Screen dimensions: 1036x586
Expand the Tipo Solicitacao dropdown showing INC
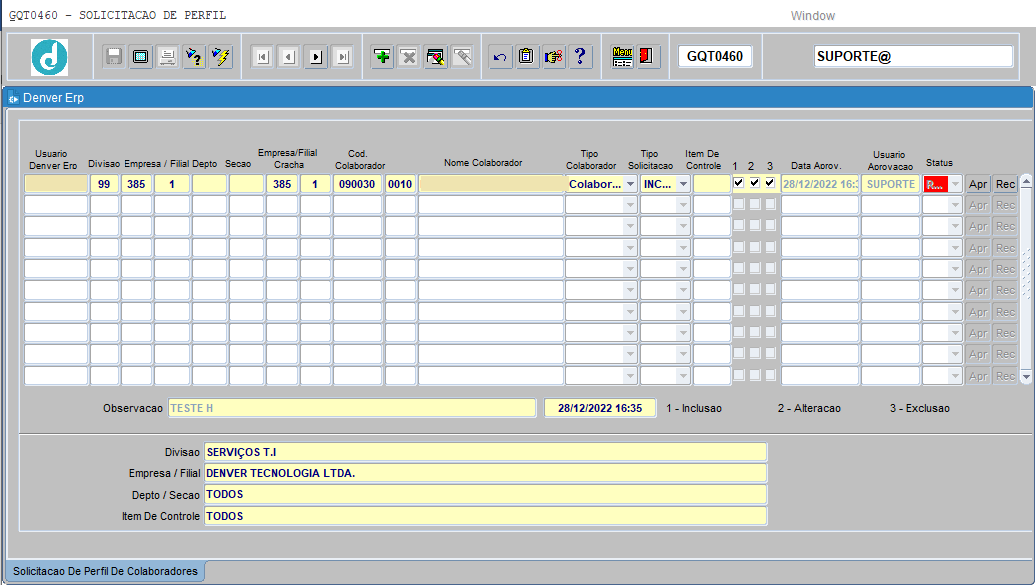click(683, 184)
